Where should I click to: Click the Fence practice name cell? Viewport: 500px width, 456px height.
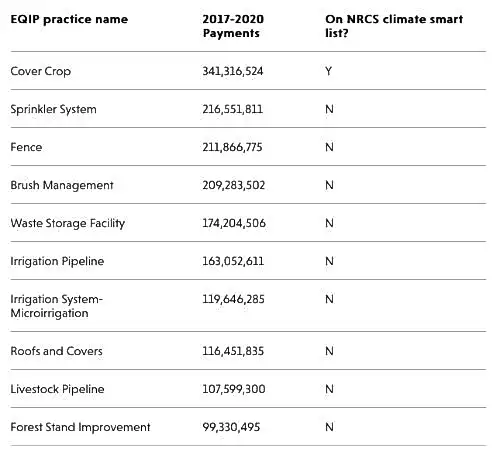click(26, 147)
